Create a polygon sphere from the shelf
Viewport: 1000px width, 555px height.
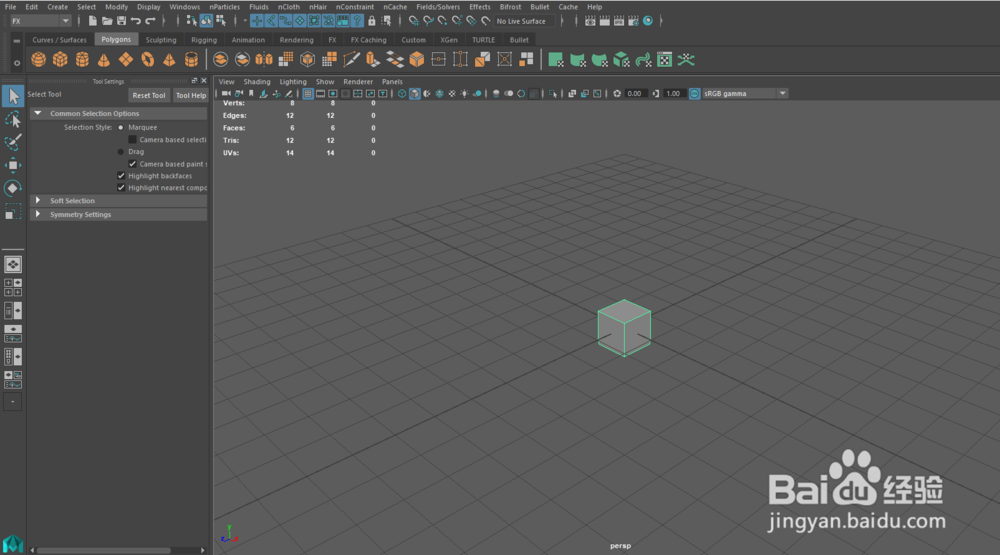click(38, 60)
